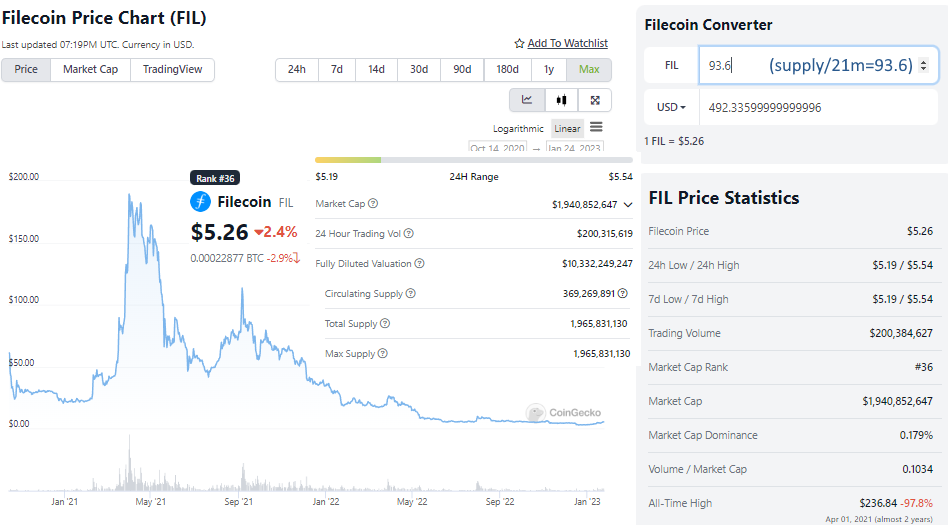This screenshot has width=948, height=525.
Task: Open Max Supply info icon
Action: 383,353
